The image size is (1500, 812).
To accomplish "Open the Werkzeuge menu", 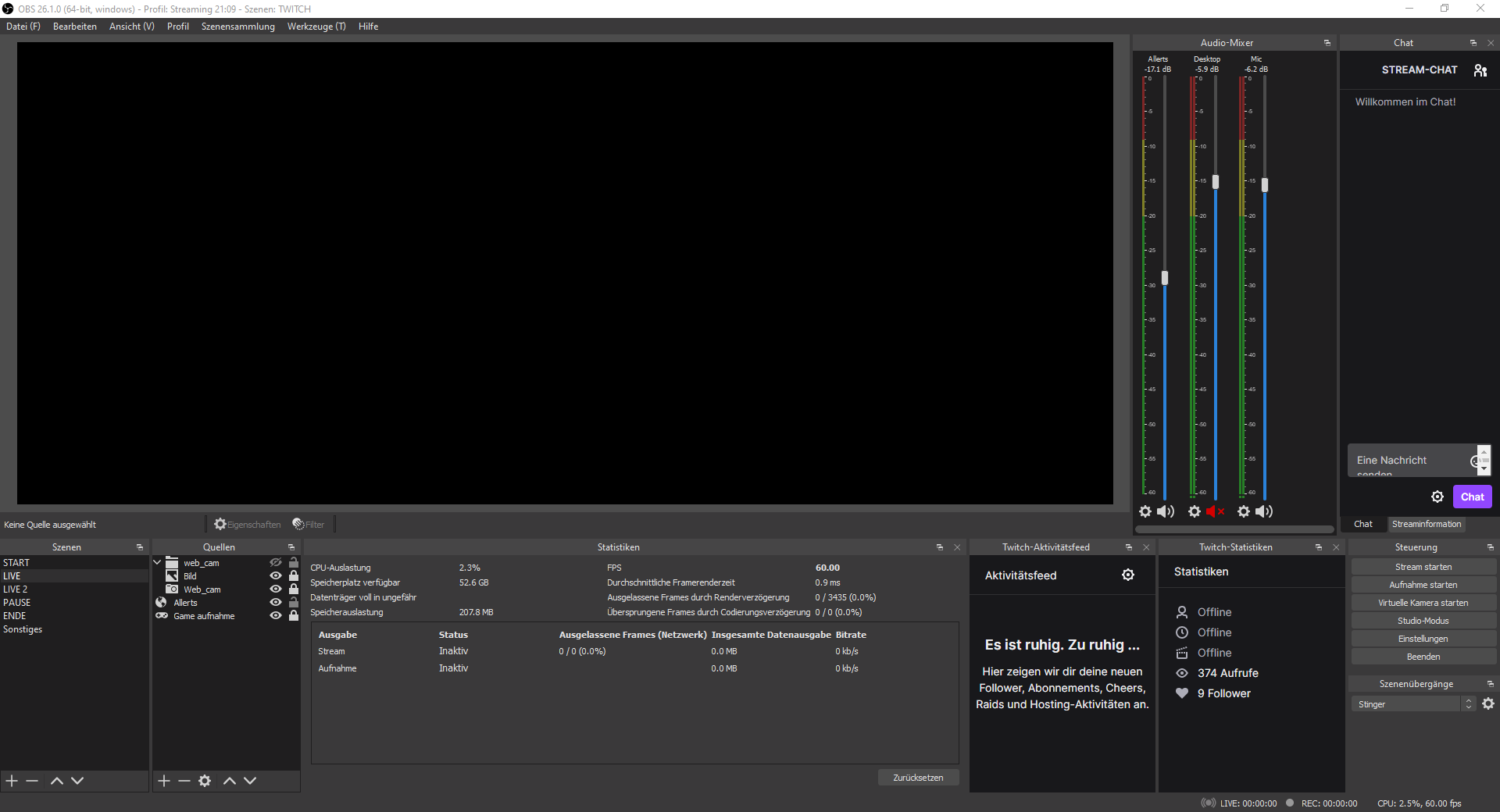I will [x=316, y=27].
